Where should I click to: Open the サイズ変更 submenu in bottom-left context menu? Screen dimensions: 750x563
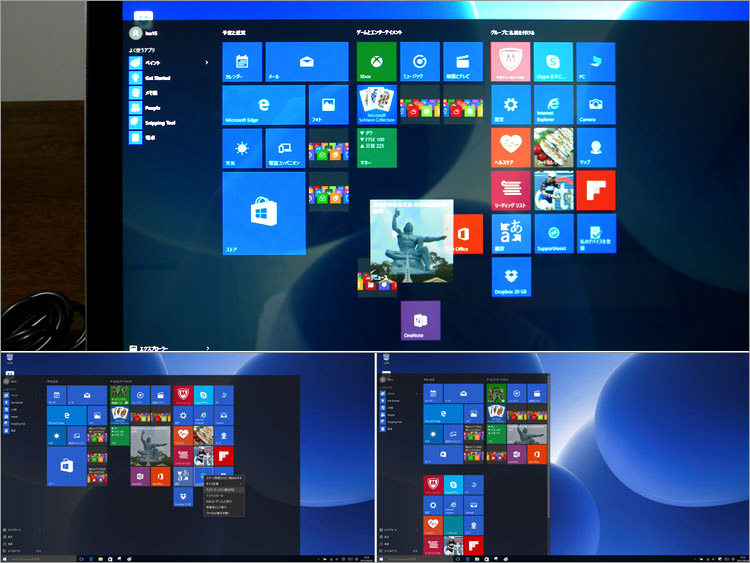(x=224, y=484)
